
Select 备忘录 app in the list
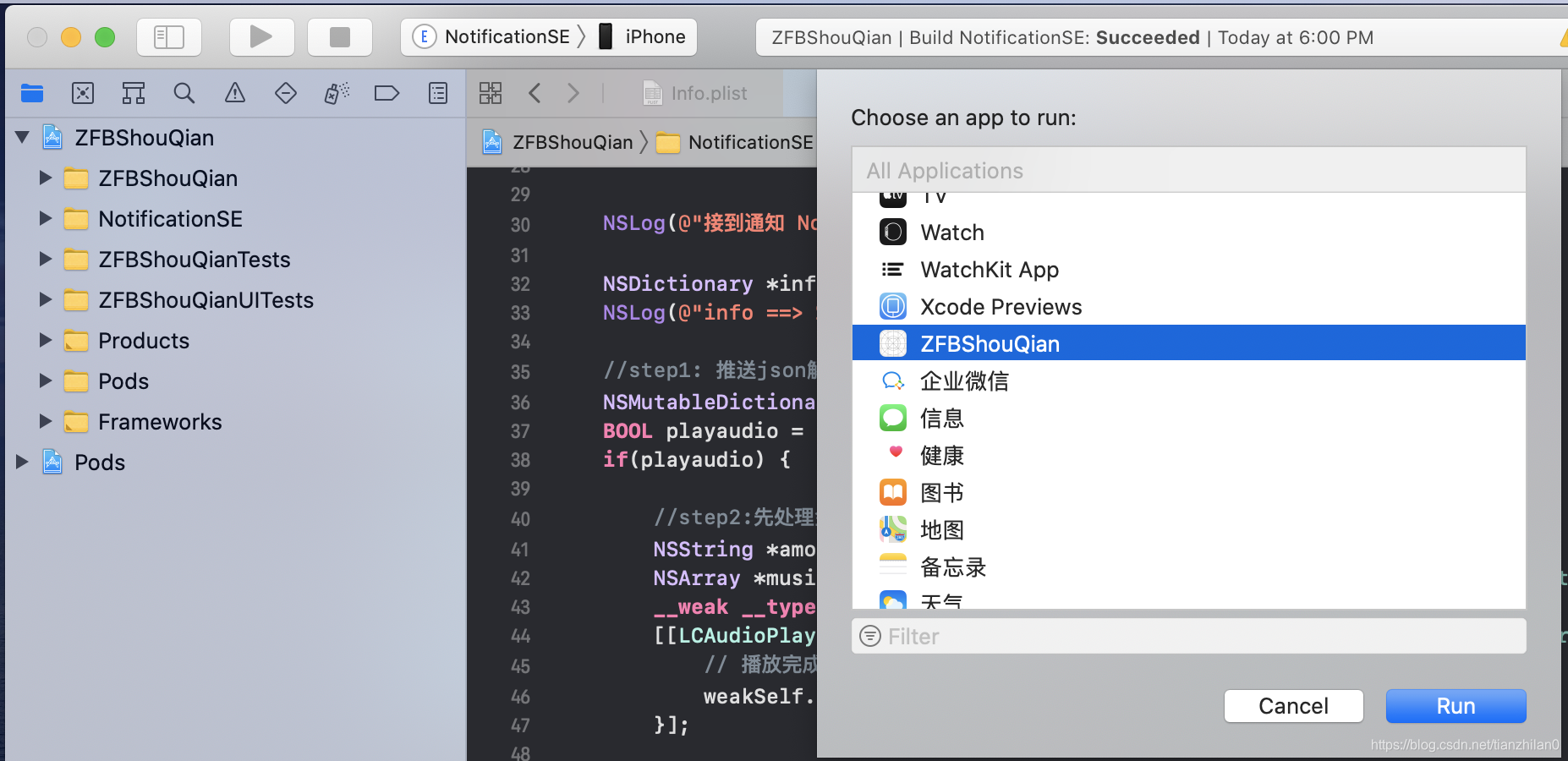(x=1189, y=567)
